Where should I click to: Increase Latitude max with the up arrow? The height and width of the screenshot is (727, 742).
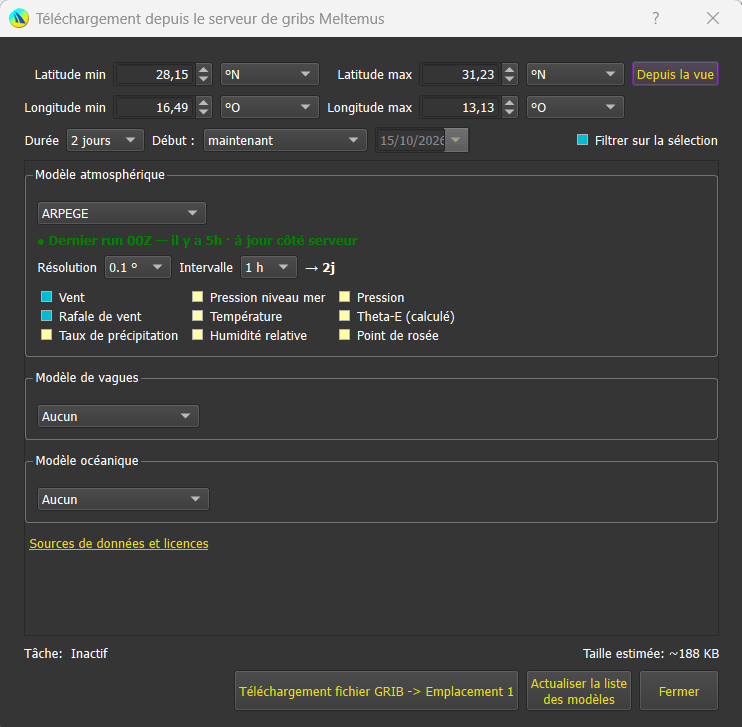tap(509, 69)
